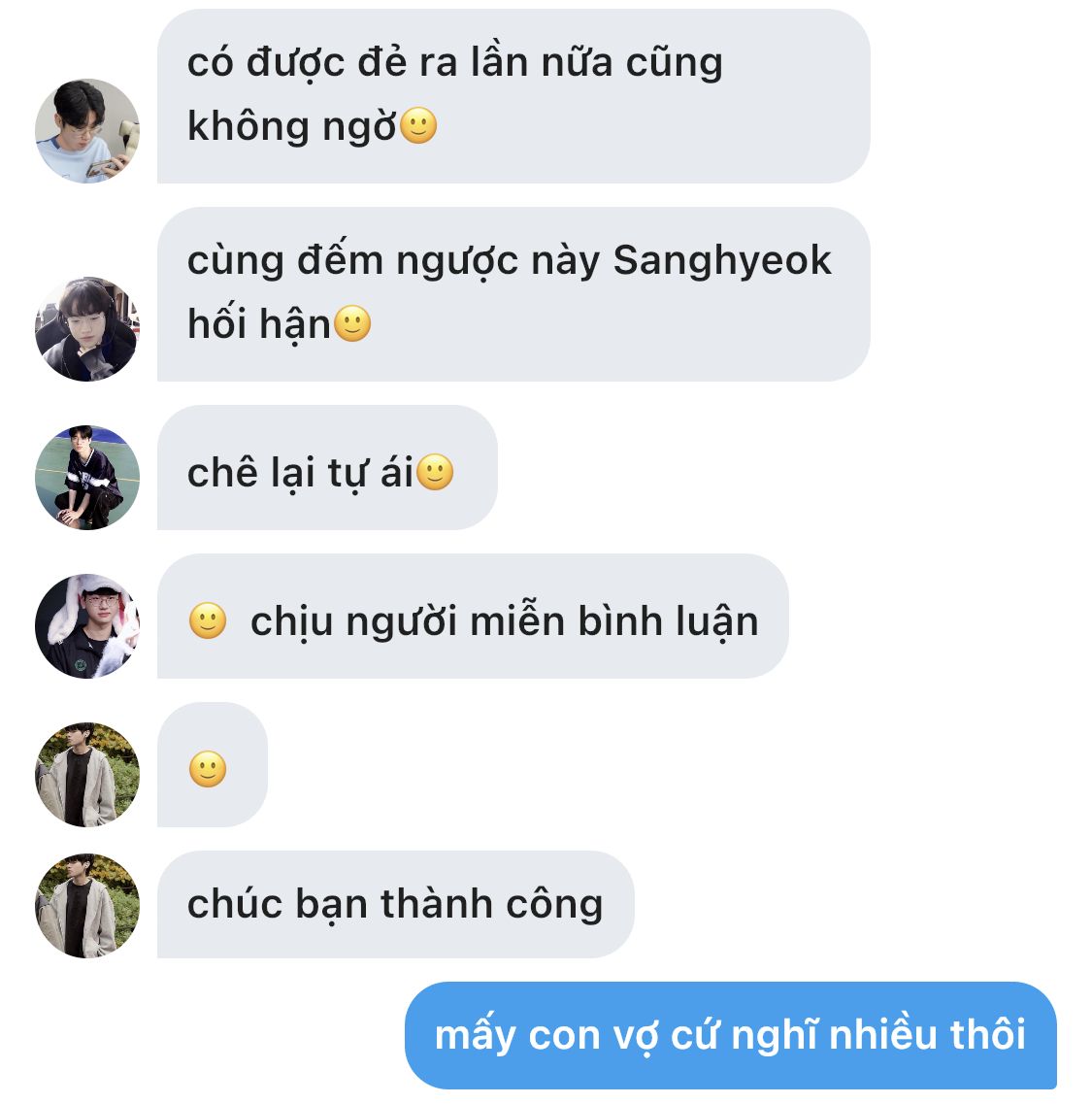
Task: Select the 'chúc bạn thành công' message bubble
Action: [396, 904]
